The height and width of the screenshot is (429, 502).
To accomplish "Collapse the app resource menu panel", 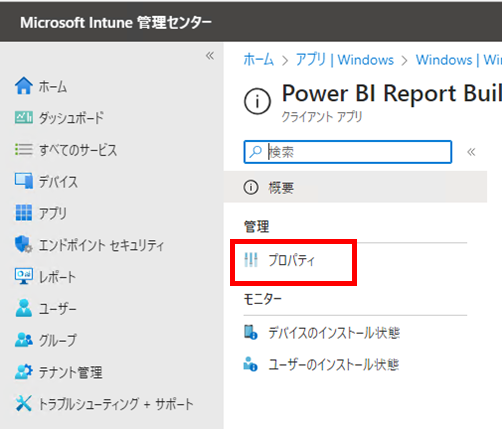I will coord(471,152).
